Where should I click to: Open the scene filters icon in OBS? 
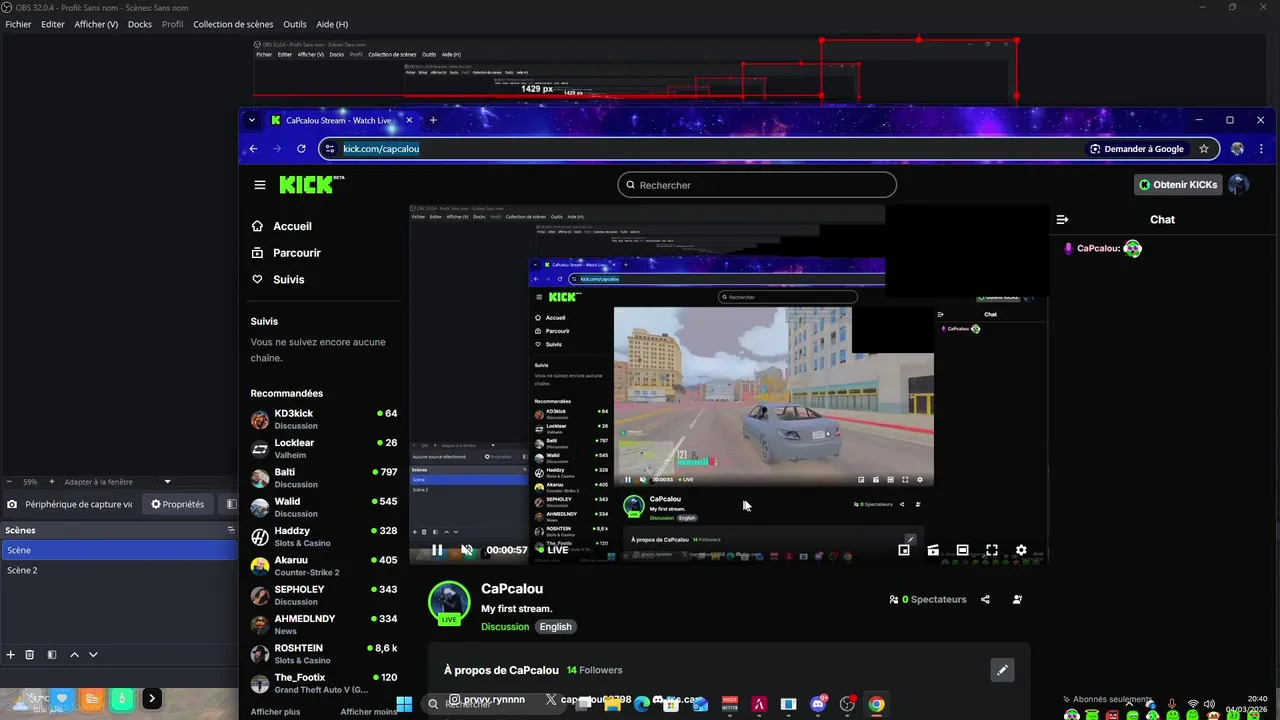pyautogui.click(x=52, y=655)
